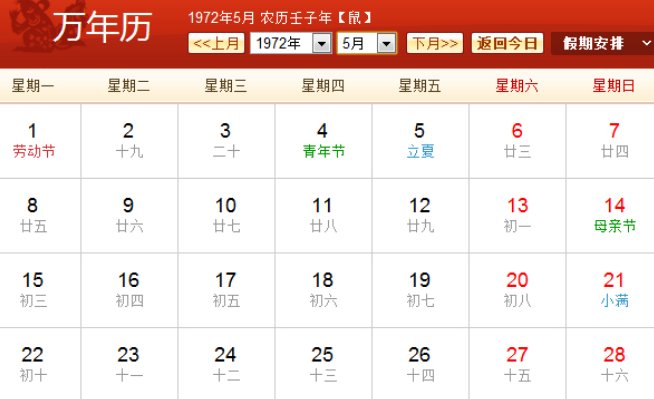Open the 假期安排 holiday schedule dropdown
The width and height of the screenshot is (654, 399).
[602, 43]
